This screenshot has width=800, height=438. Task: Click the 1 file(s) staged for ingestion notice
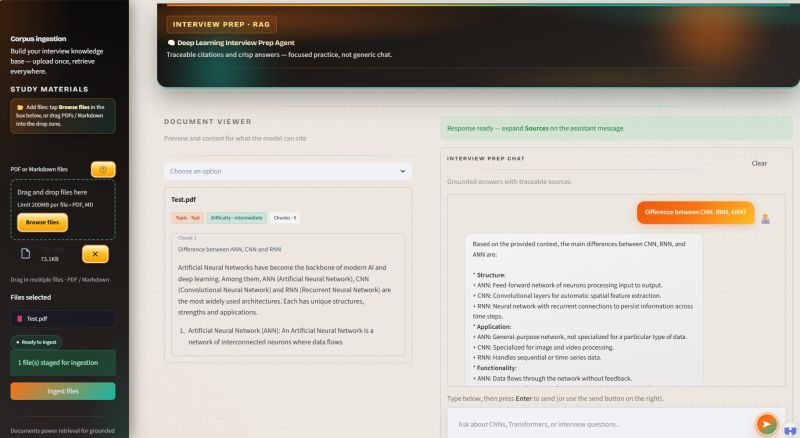63,362
